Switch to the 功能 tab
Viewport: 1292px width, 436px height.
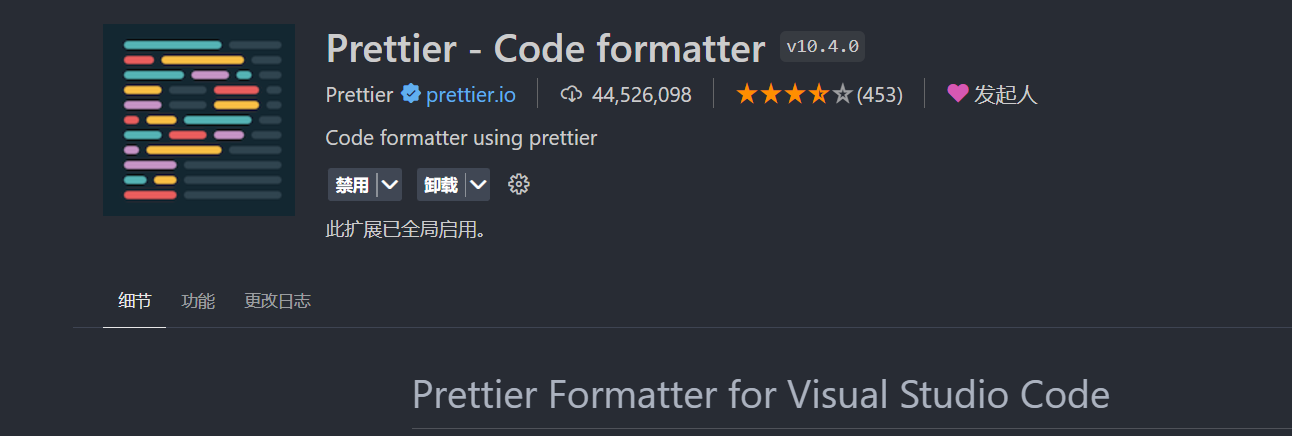[x=198, y=301]
